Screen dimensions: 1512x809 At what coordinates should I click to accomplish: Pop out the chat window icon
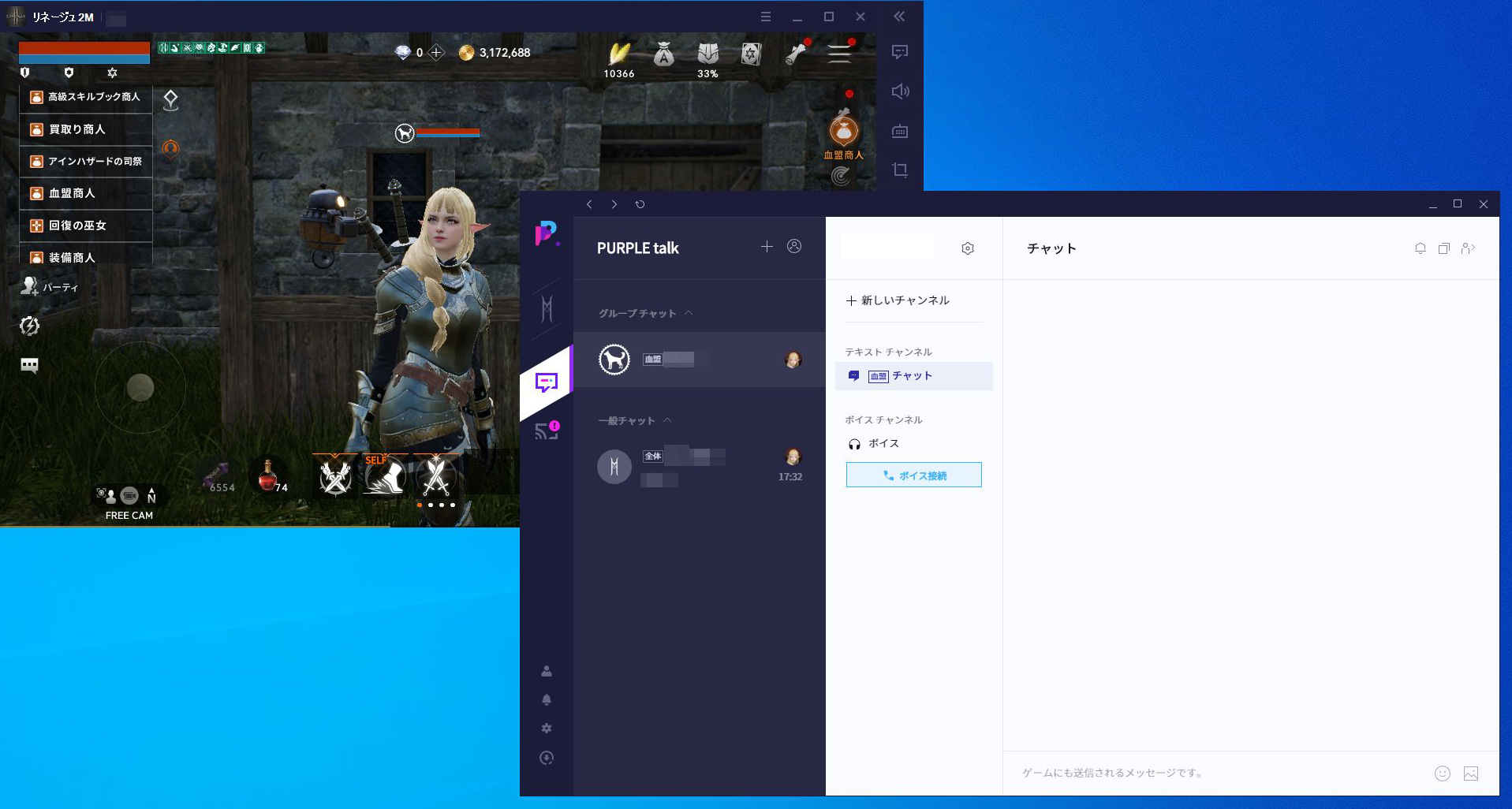(x=1443, y=248)
